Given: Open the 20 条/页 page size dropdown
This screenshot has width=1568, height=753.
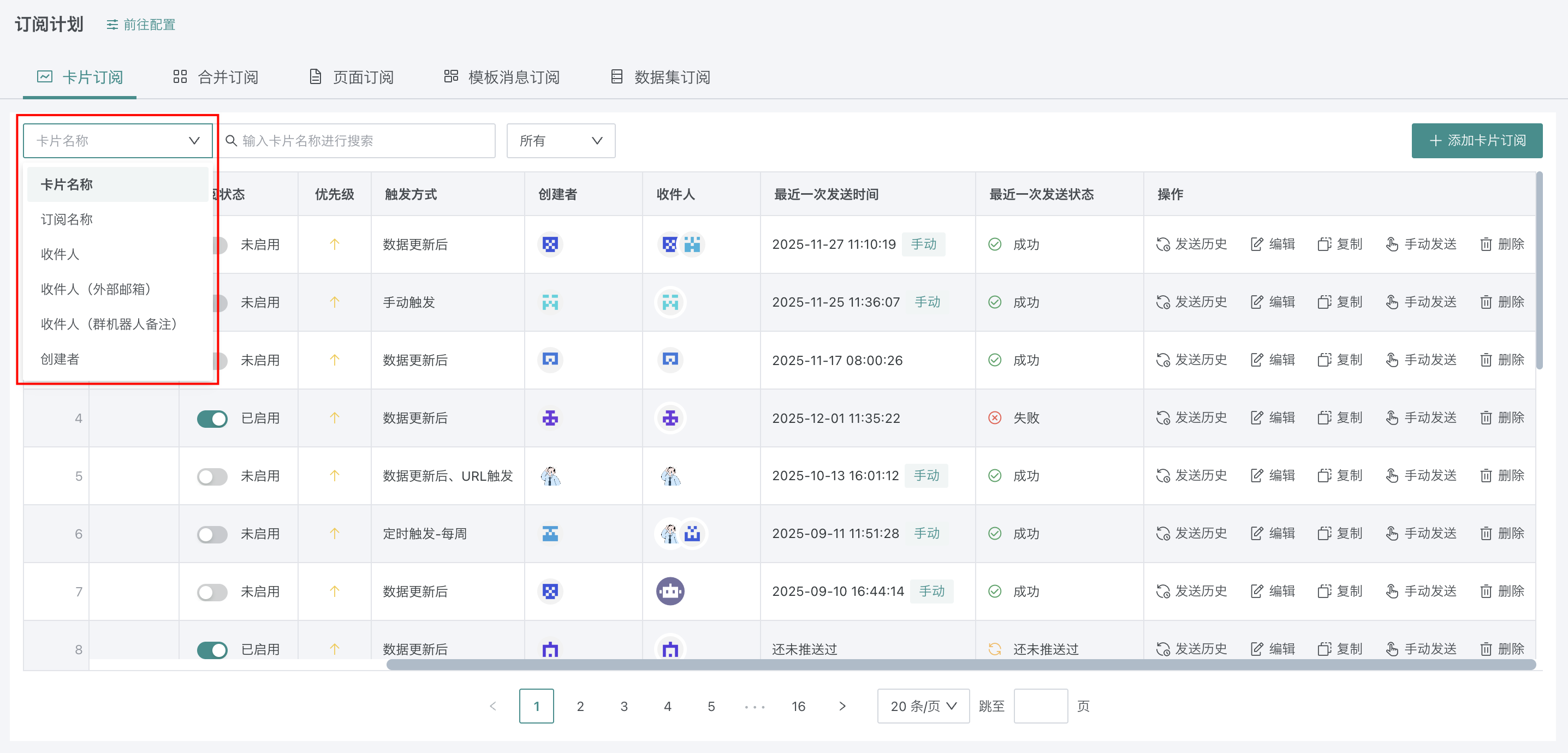Looking at the screenshot, I should tap(923, 706).
